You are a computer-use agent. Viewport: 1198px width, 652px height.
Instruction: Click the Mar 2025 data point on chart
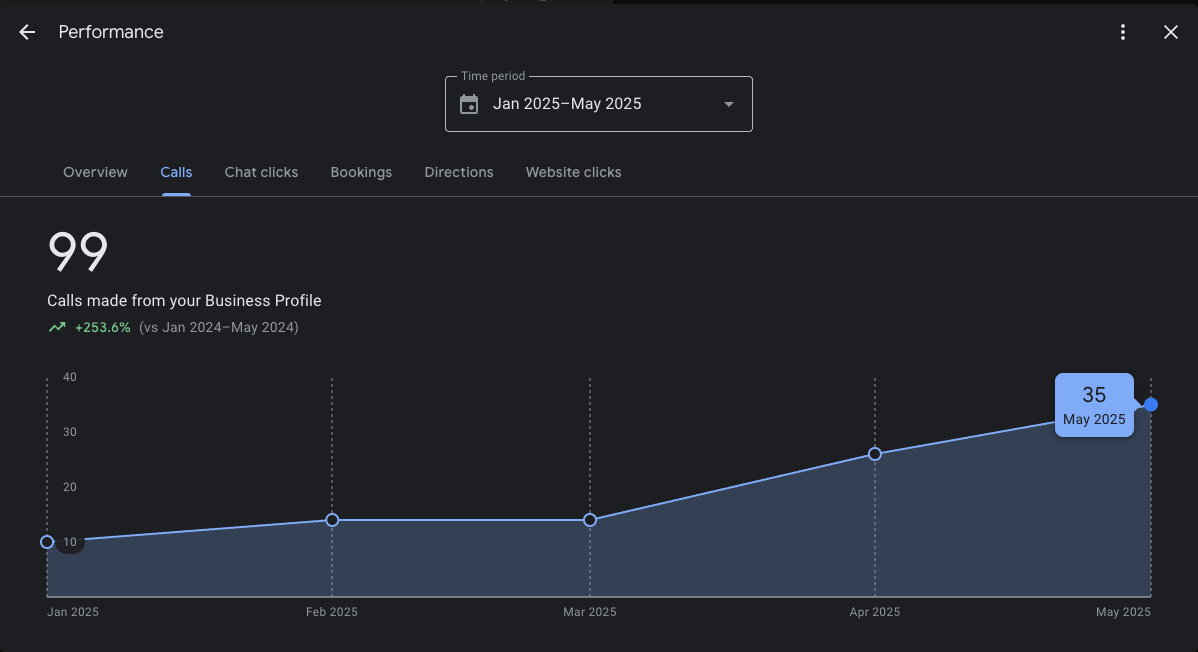point(590,520)
